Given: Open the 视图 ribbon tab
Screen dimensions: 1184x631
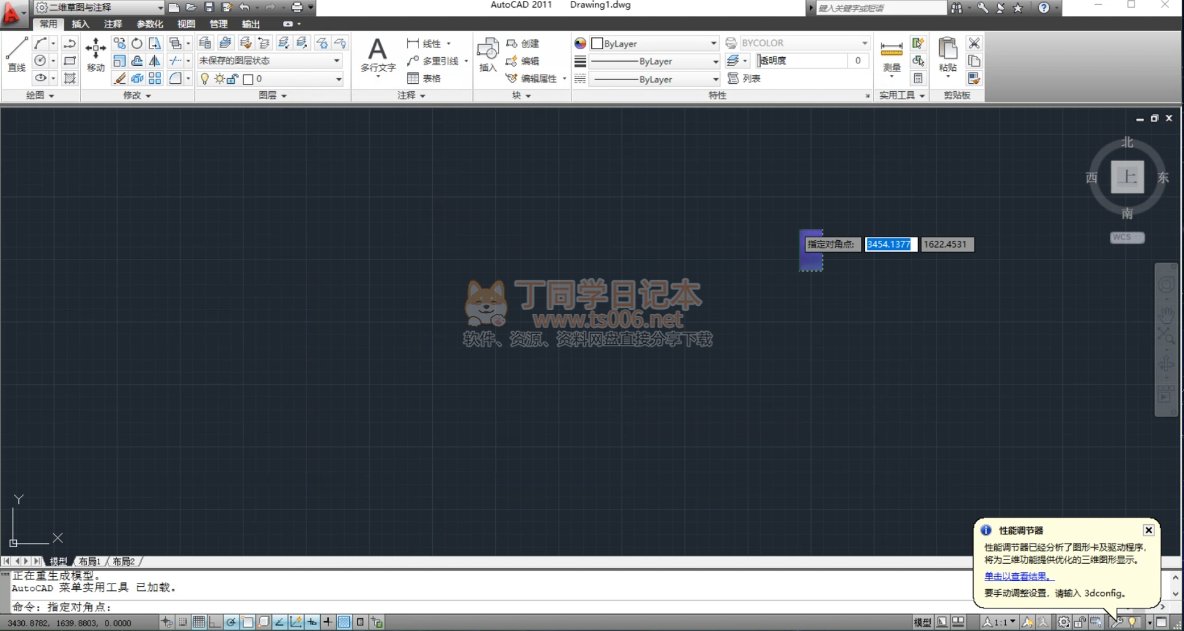Looking at the screenshot, I should 186,23.
